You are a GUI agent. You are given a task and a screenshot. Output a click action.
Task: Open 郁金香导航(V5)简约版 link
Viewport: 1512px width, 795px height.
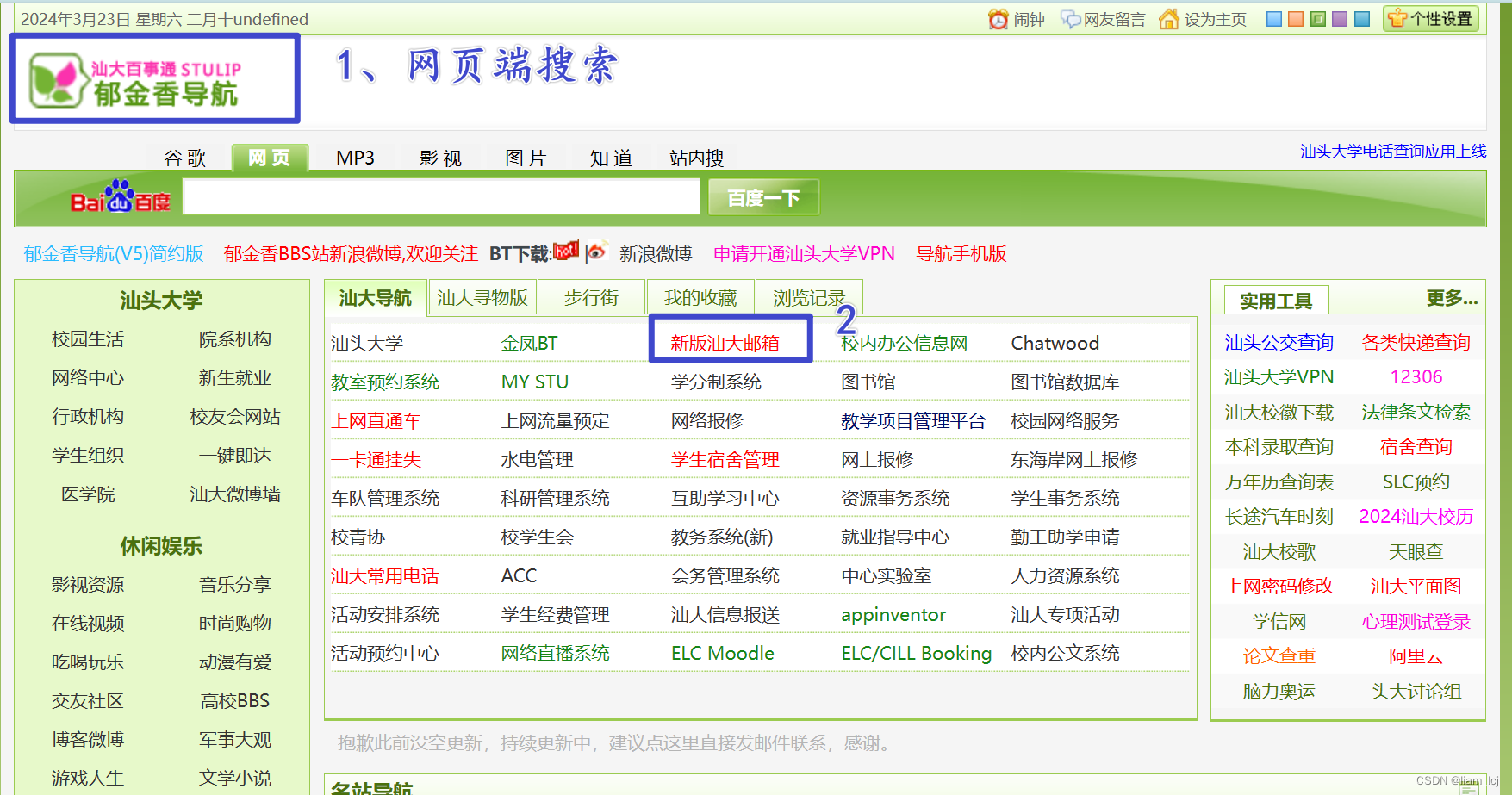pyautogui.click(x=114, y=253)
